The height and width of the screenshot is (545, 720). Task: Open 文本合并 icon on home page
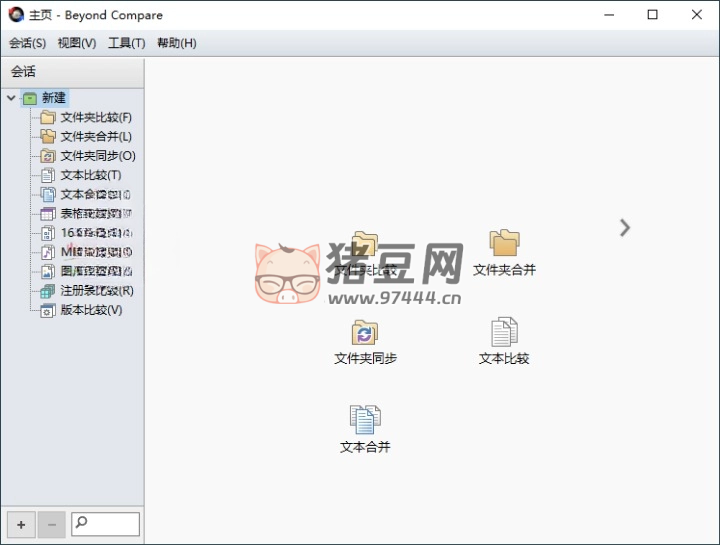coord(365,420)
